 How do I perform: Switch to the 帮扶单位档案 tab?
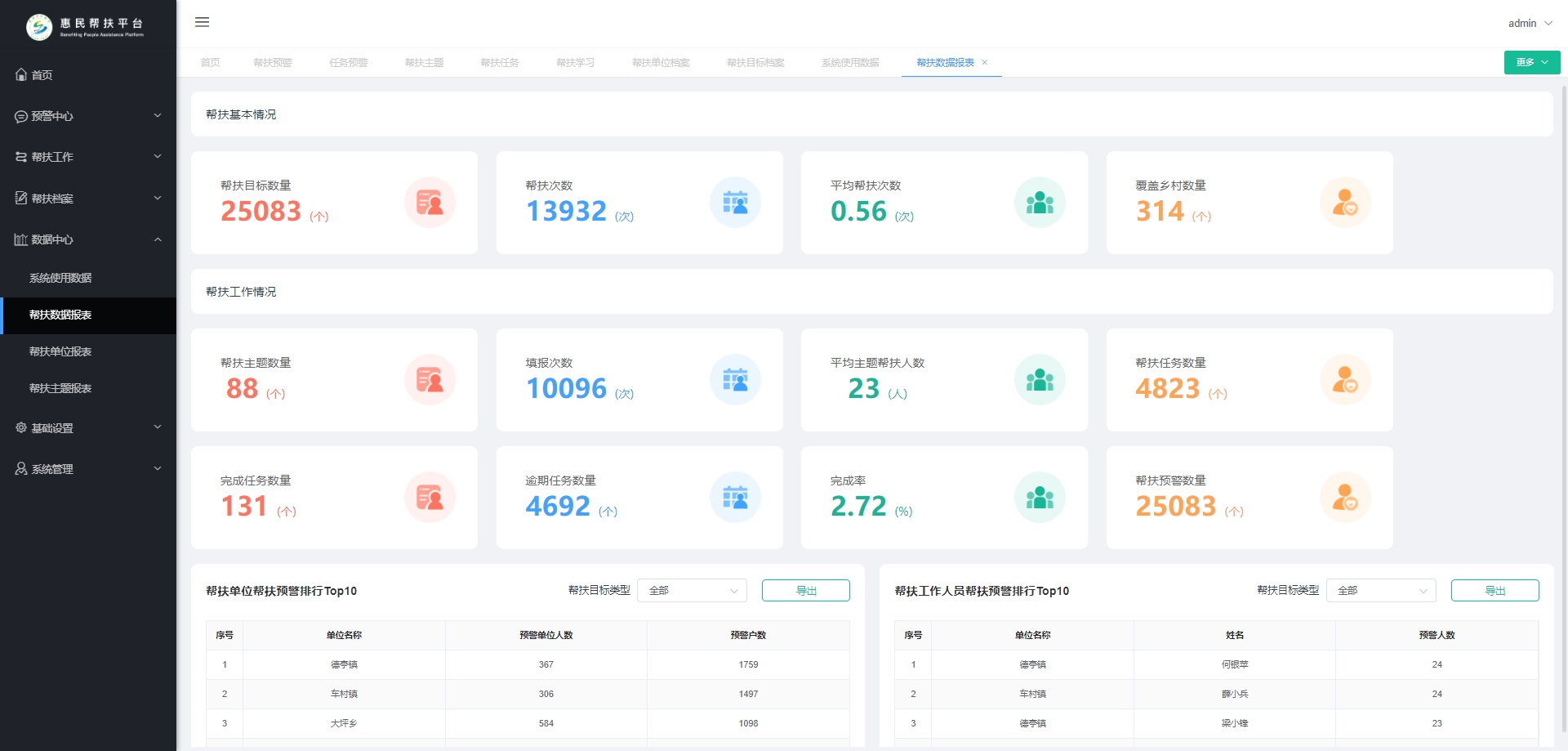(661, 62)
